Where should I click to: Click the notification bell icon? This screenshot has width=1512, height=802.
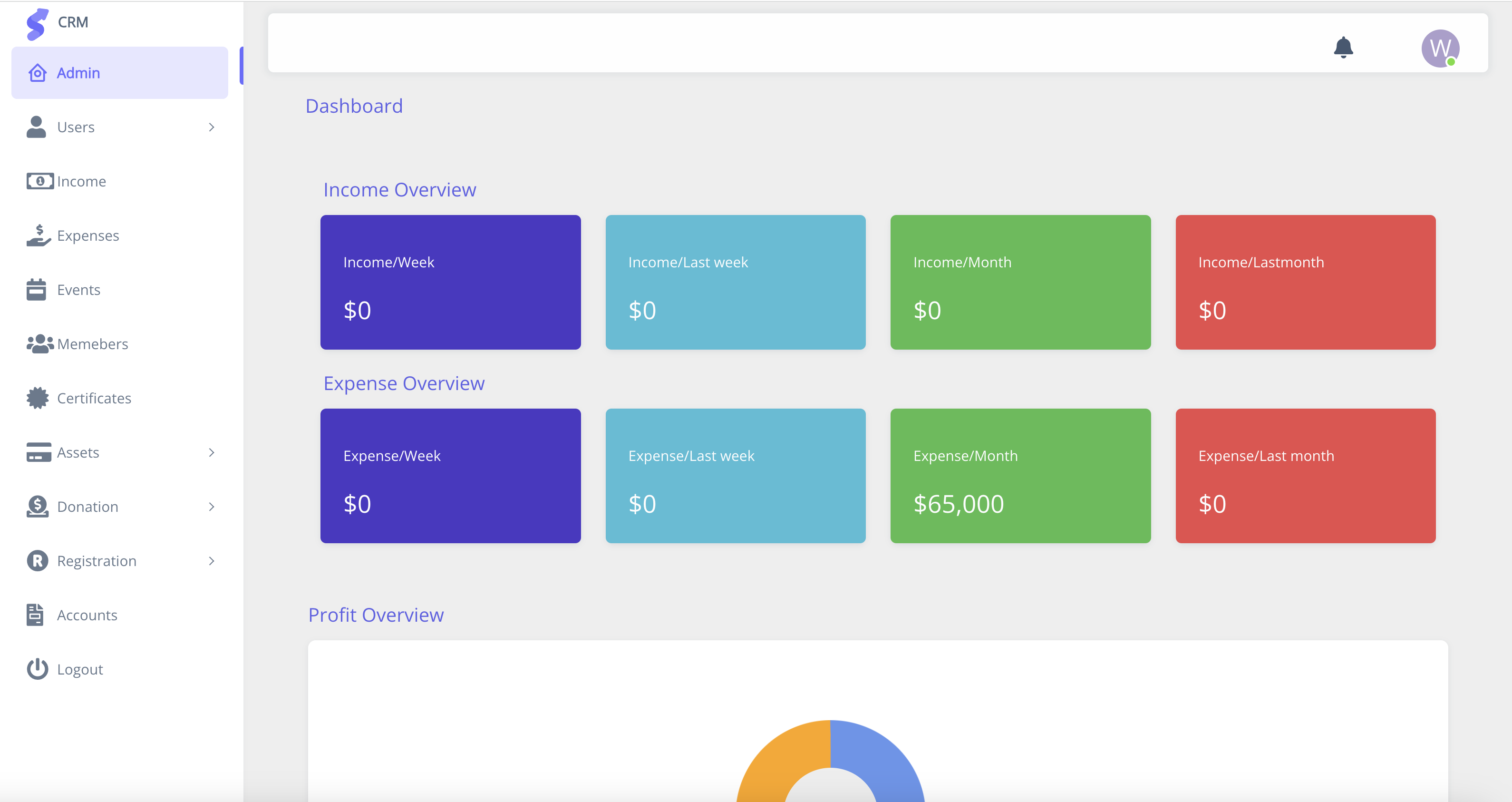tap(1343, 47)
